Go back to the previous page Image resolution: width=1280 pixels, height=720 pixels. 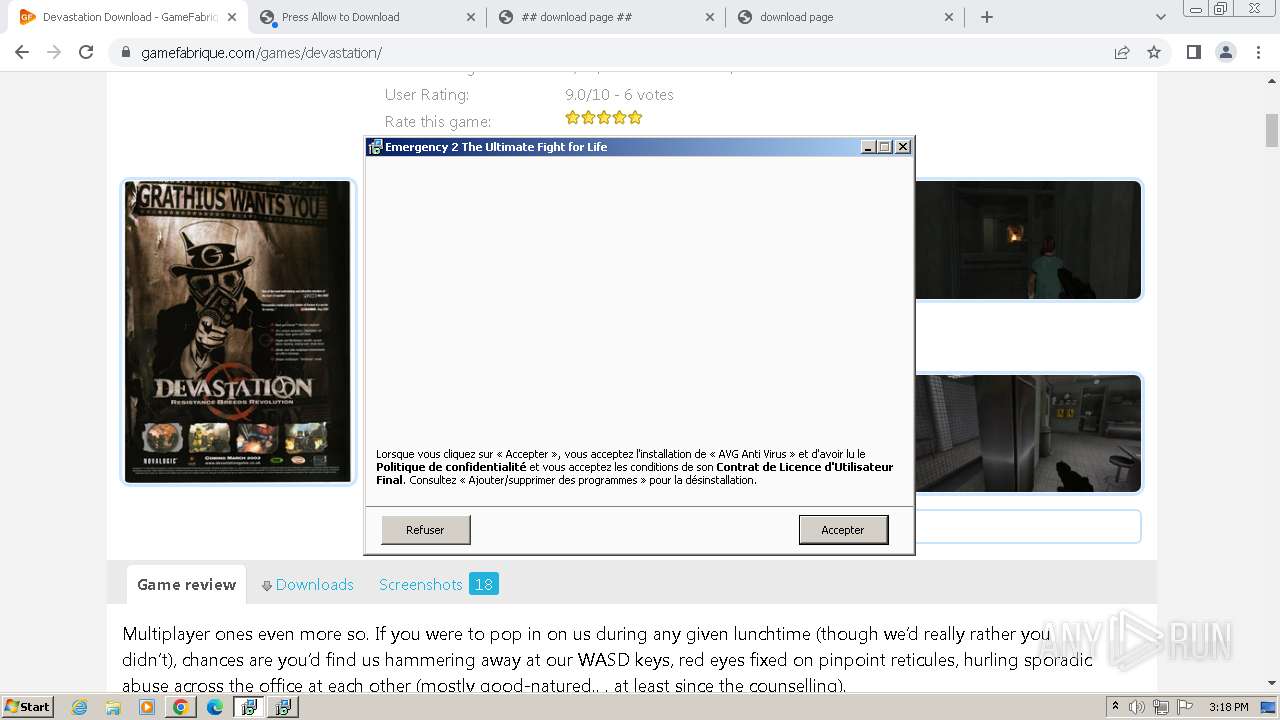click(22, 52)
